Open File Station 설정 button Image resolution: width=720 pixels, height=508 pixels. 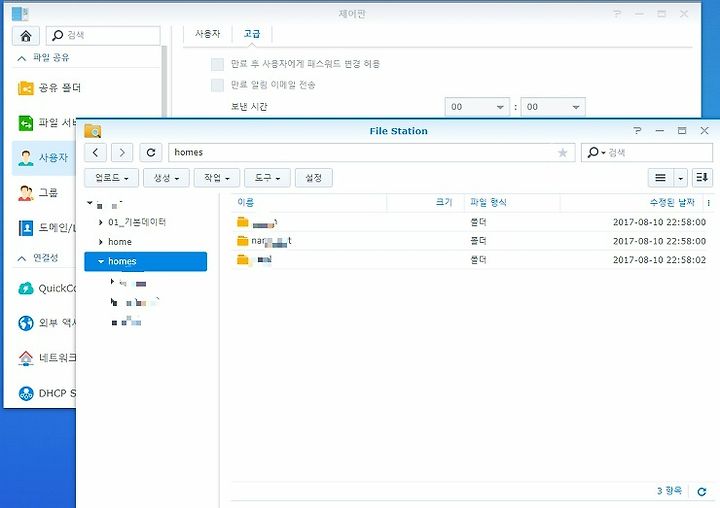pos(314,178)
